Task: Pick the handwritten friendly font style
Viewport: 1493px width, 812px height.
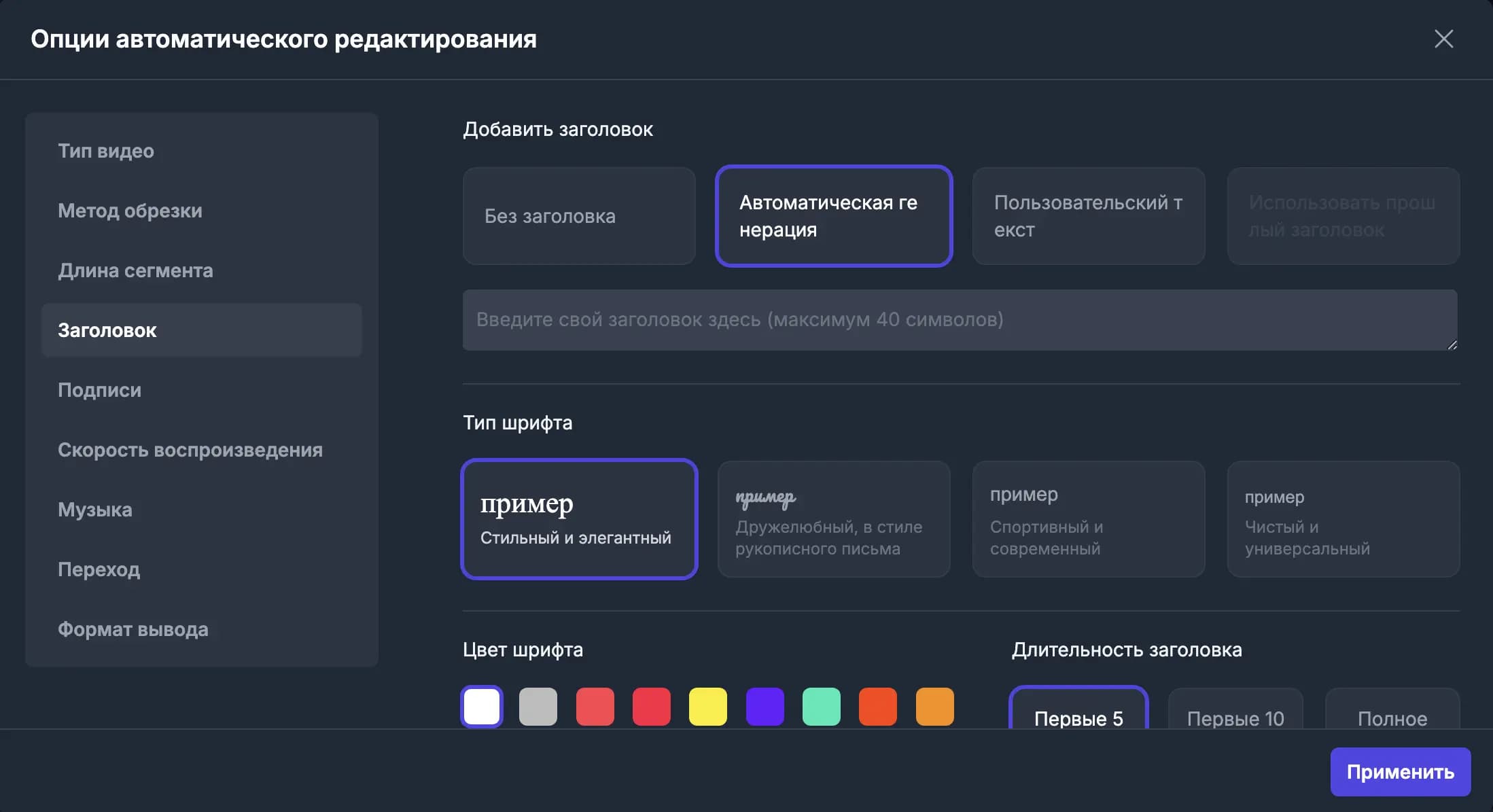Action: coord(834,519)
